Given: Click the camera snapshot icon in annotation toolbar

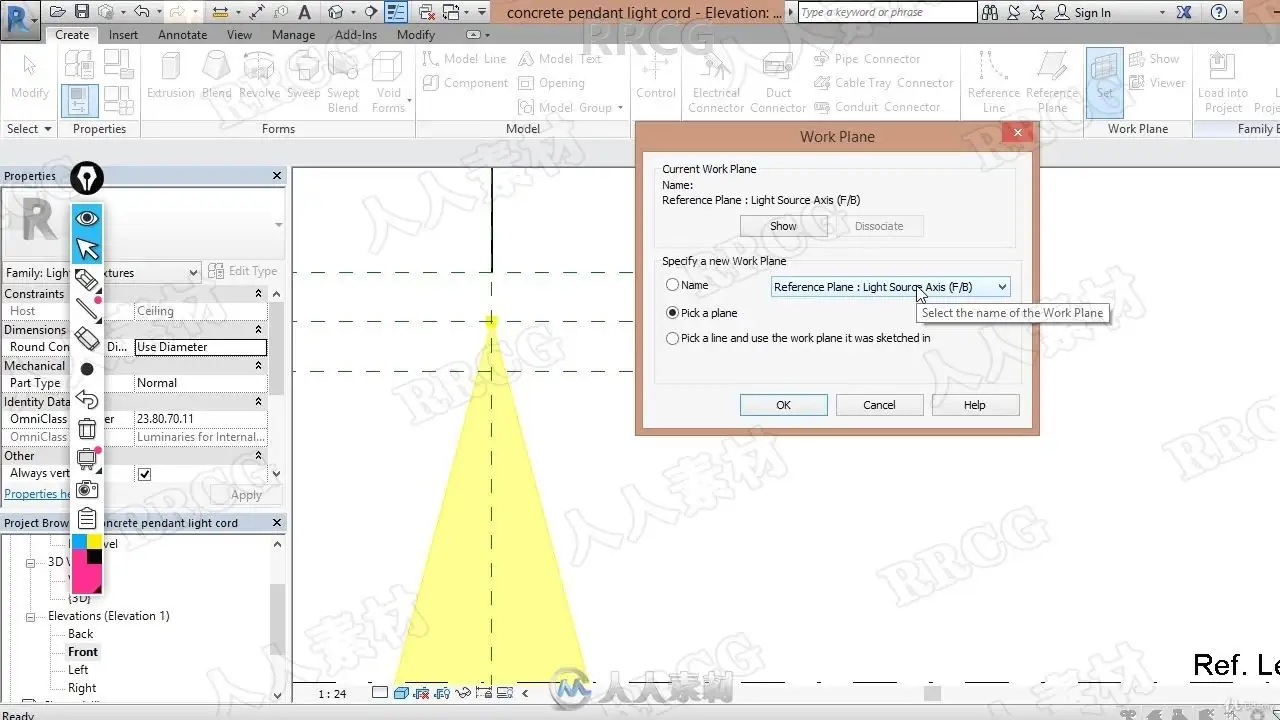Looking at the screenshot, I should pyautogui.click(x=87, y=489).
